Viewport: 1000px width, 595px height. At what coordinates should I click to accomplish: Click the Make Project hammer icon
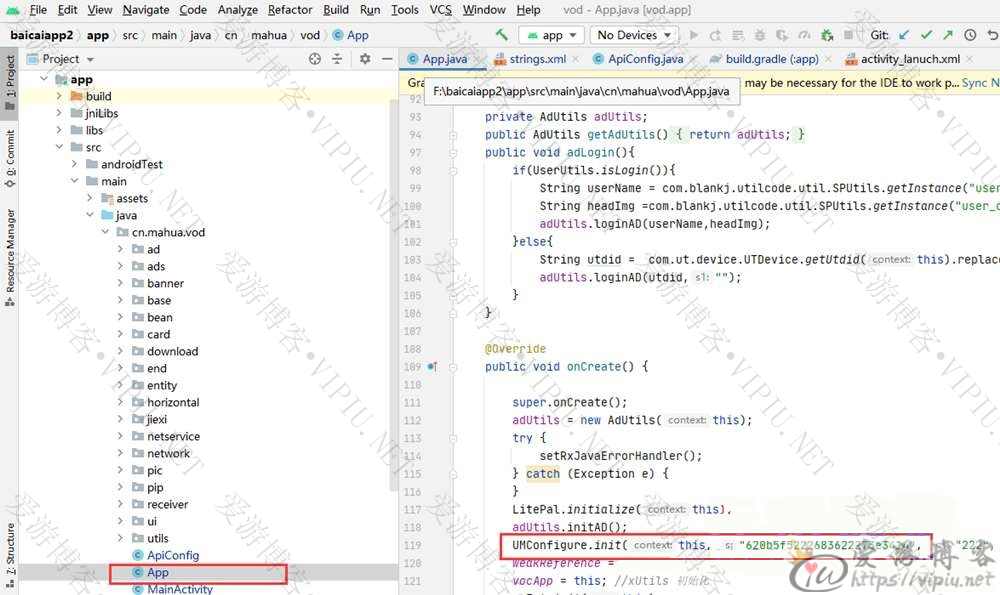tap(502, 34)
